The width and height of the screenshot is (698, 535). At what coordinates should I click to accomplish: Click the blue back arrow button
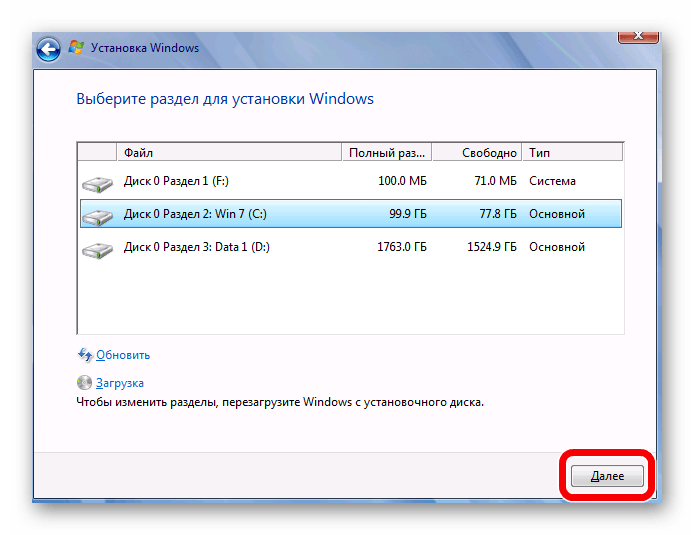point(49,49)
